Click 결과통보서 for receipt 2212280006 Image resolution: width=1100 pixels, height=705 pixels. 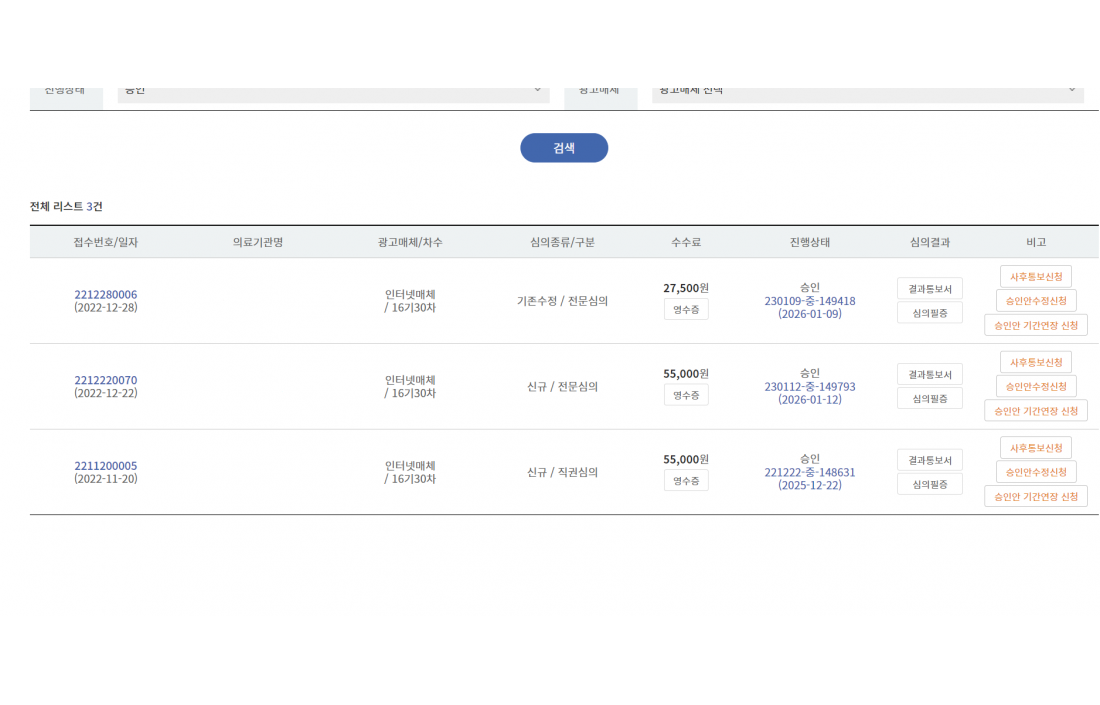(x=929, y=288)
